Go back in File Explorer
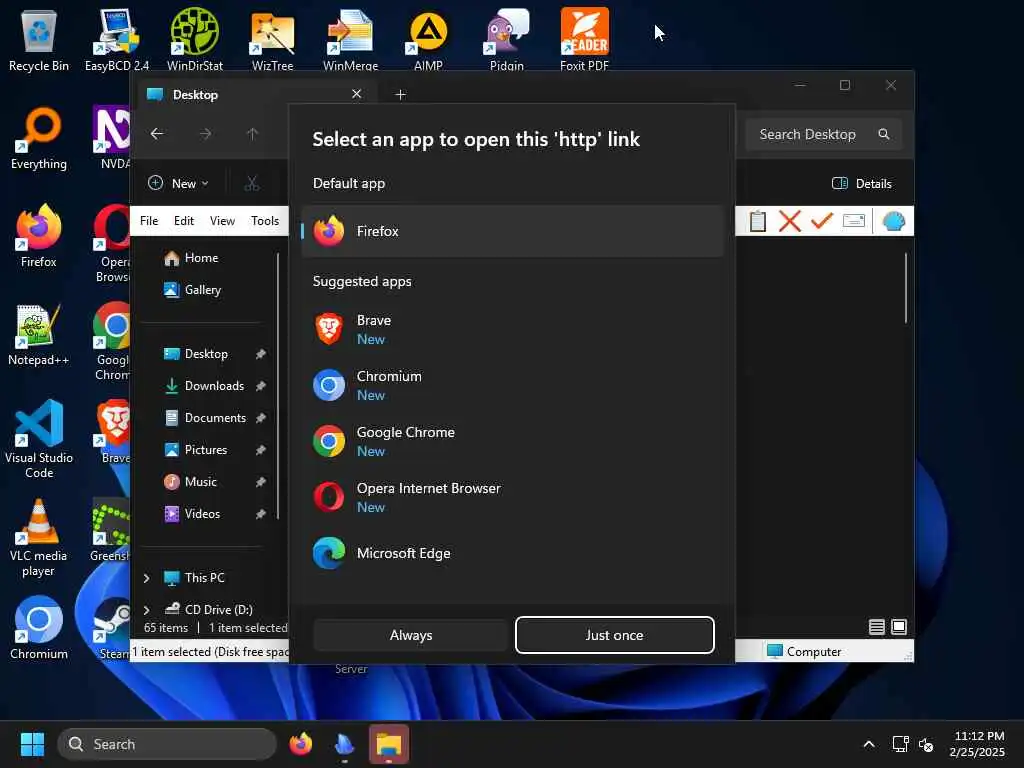This screenshot has width=1024, height=768. [x=157, y=134]
